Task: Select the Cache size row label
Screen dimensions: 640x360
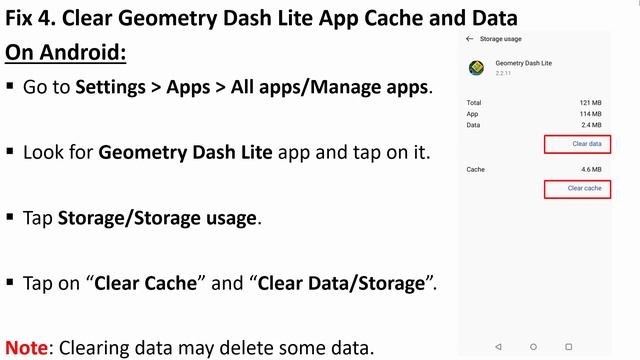Action: (476, 169)
